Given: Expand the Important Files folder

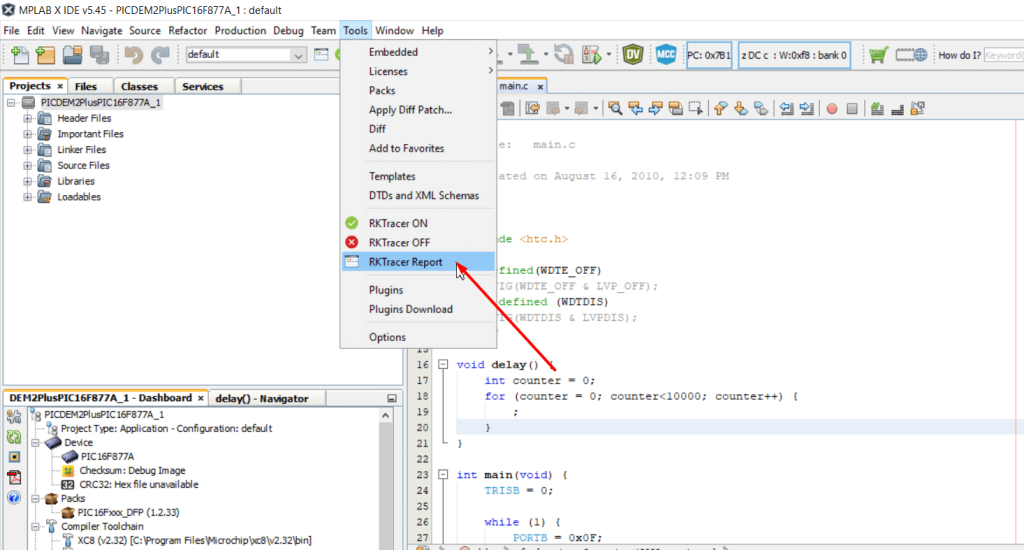Looking at the screenshot, I should 27,134.
